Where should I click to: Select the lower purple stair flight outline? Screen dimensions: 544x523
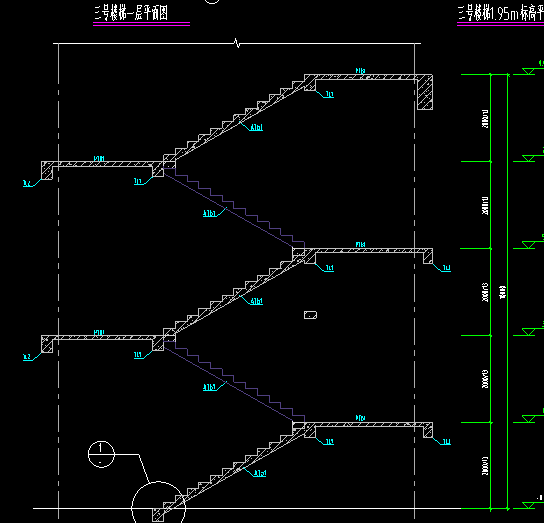point(233,381)
